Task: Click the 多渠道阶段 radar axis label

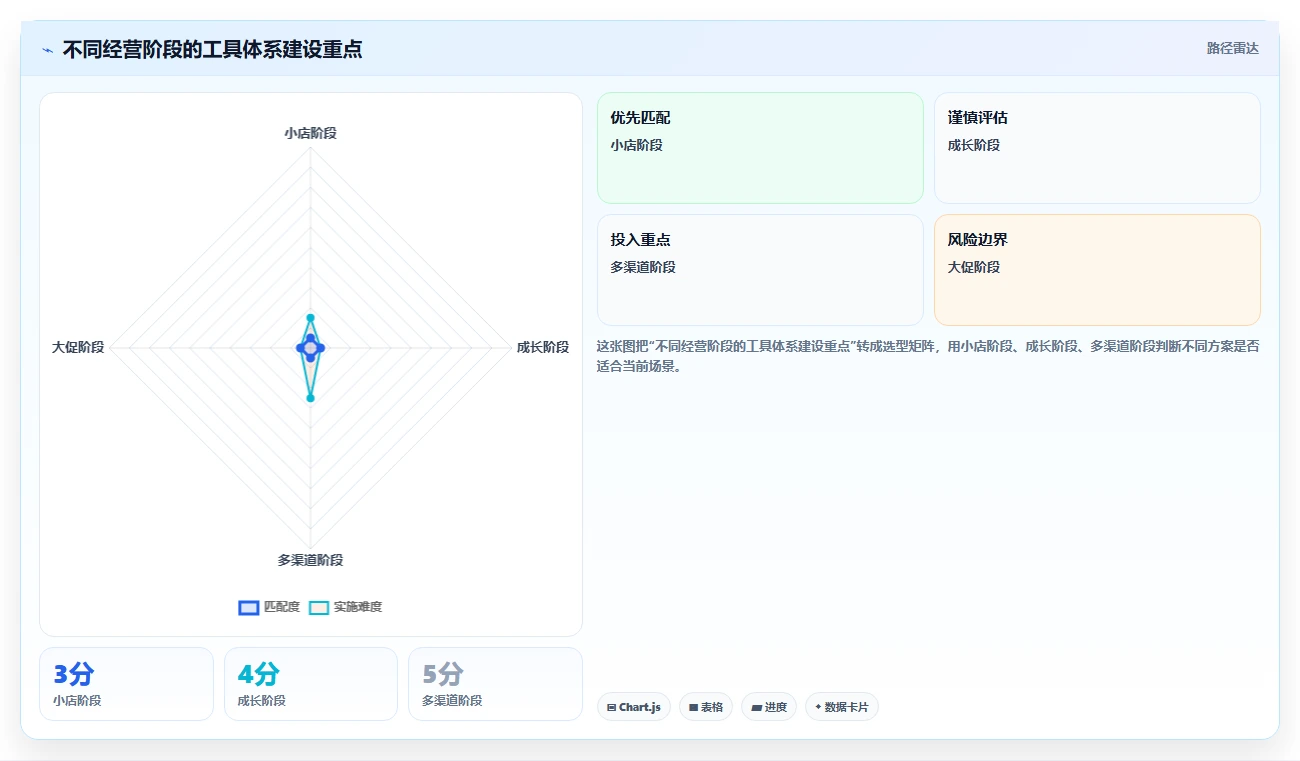Action: tap(310, 560)
